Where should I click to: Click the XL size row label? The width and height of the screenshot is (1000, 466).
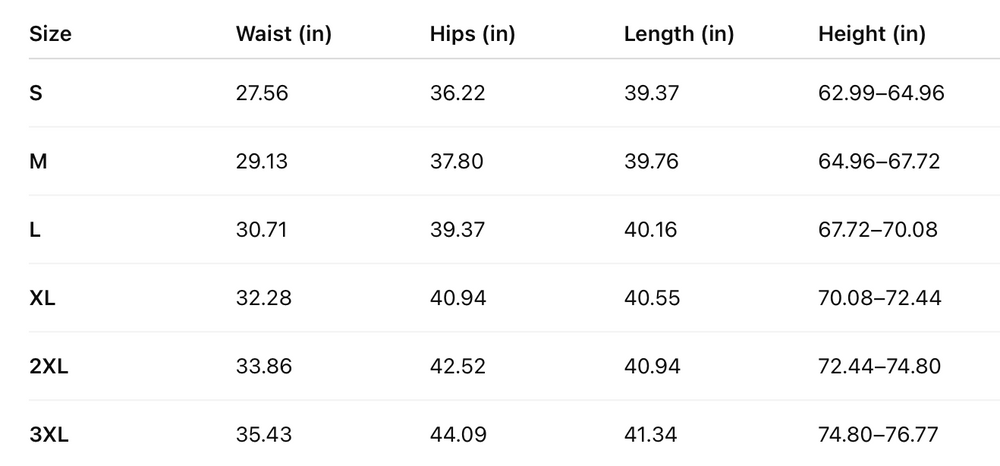coord(43,298)
